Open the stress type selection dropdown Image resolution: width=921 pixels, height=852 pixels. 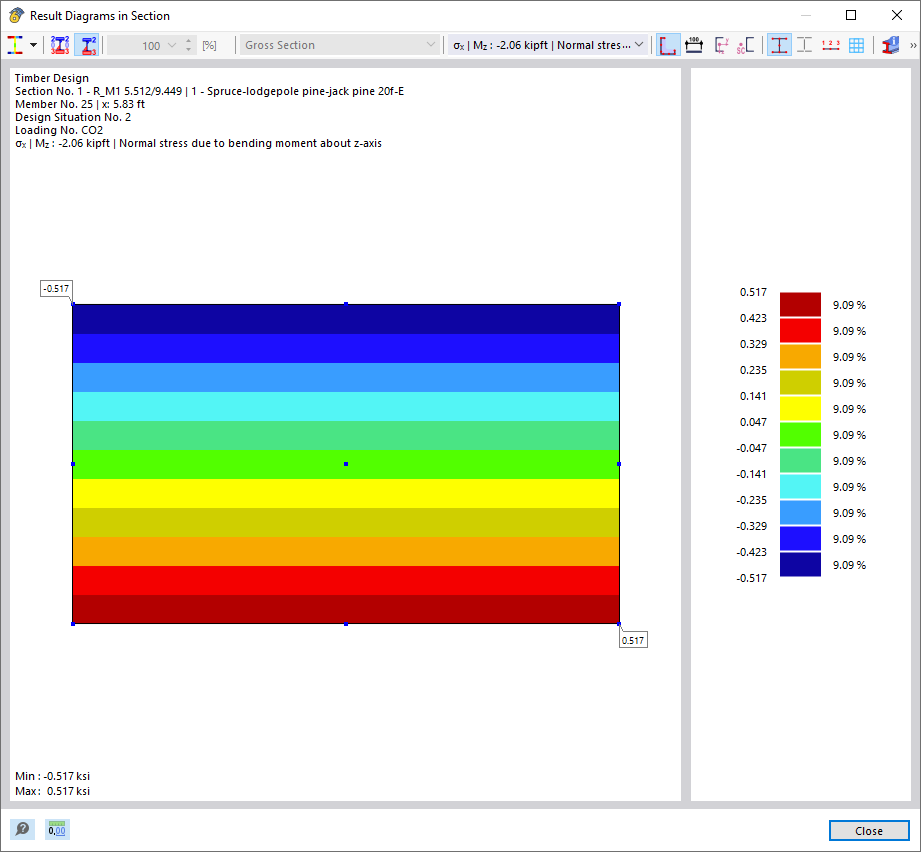547,44
